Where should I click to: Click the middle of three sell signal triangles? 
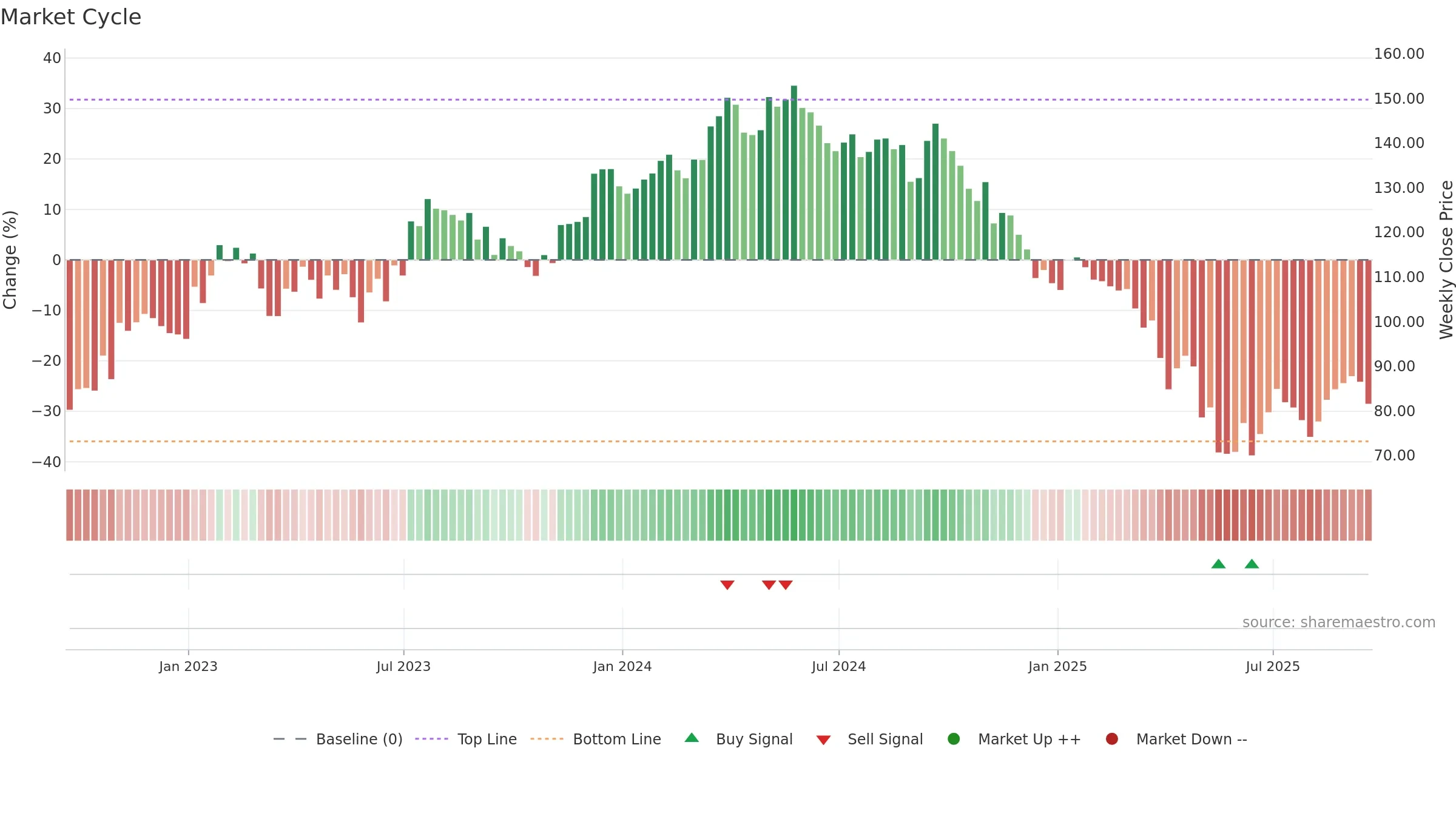[769, 585]
